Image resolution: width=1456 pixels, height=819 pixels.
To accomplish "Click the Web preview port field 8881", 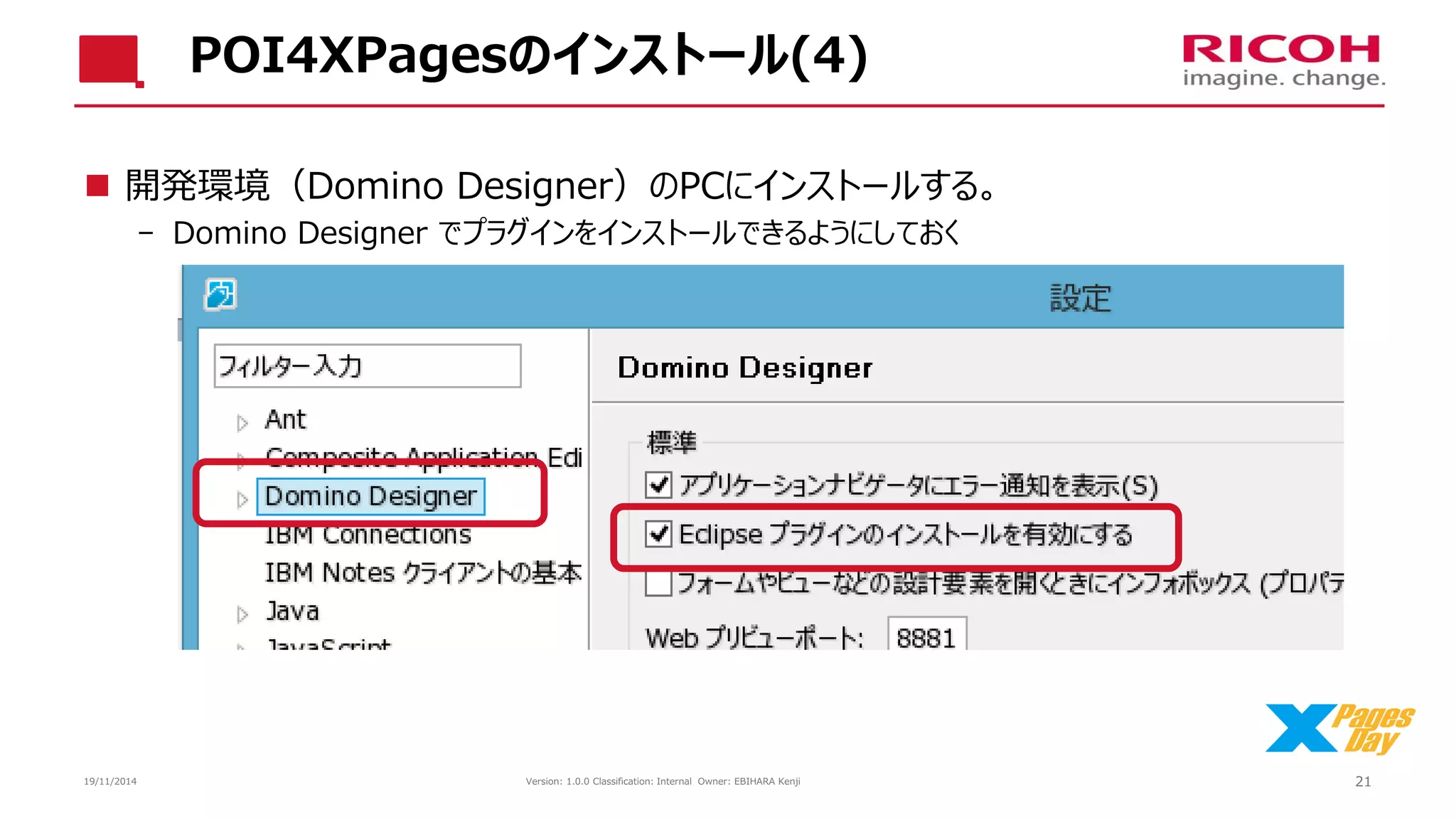I will 927,635.
